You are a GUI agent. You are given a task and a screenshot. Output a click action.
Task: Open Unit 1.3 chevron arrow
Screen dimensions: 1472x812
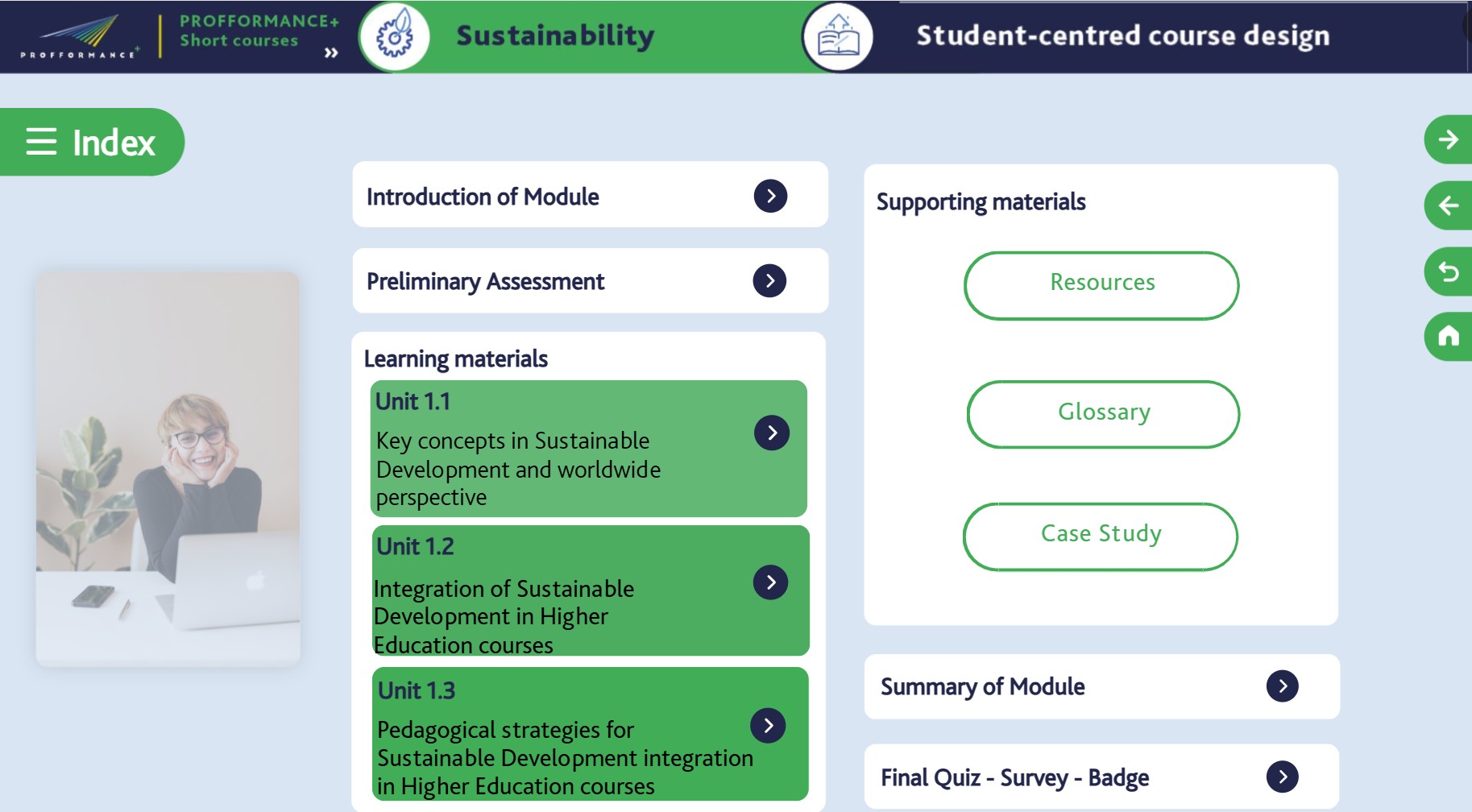click(768, 726)
